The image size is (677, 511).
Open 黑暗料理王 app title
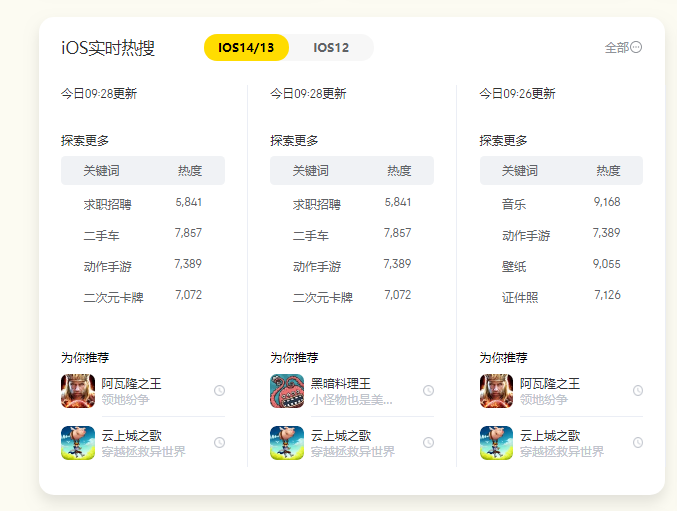tap(341, 383)
